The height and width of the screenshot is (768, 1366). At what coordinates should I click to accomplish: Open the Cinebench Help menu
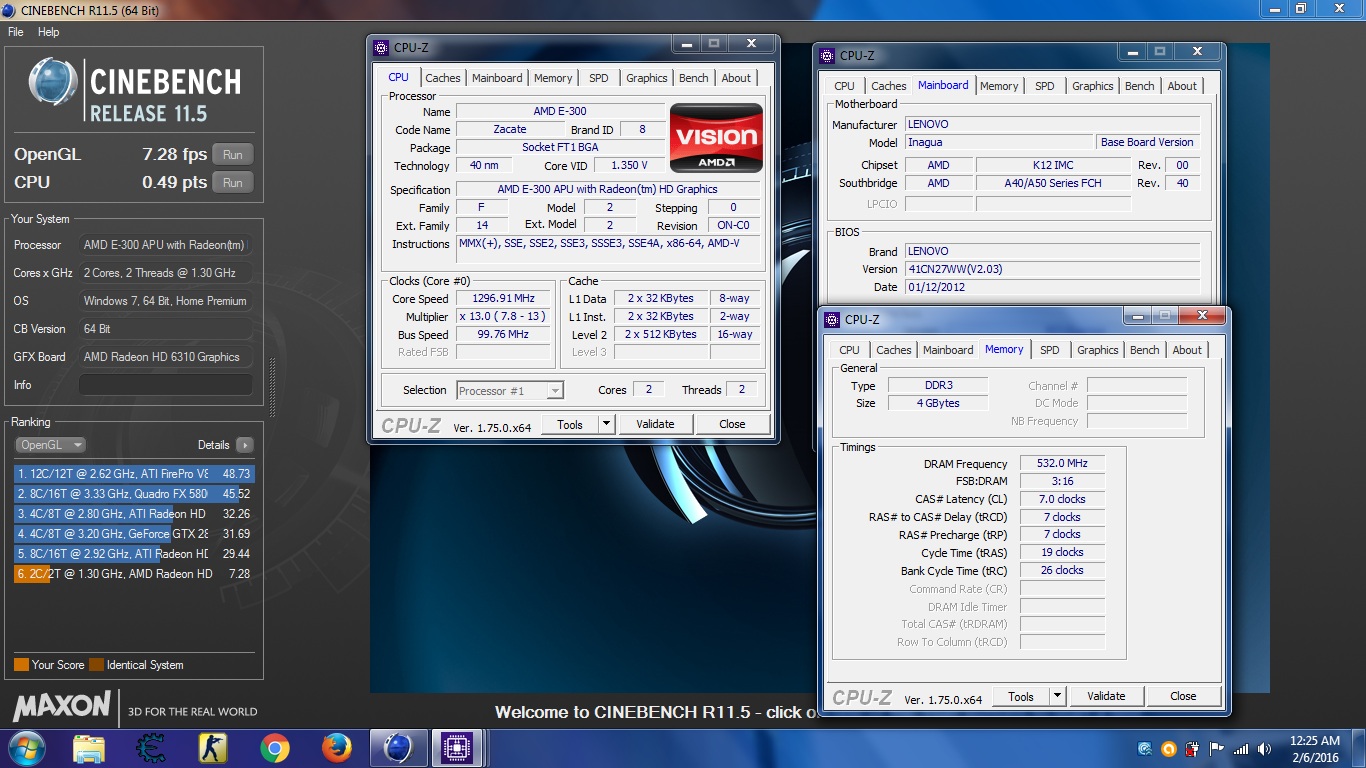pyautogui.click(x=49, y=32)
